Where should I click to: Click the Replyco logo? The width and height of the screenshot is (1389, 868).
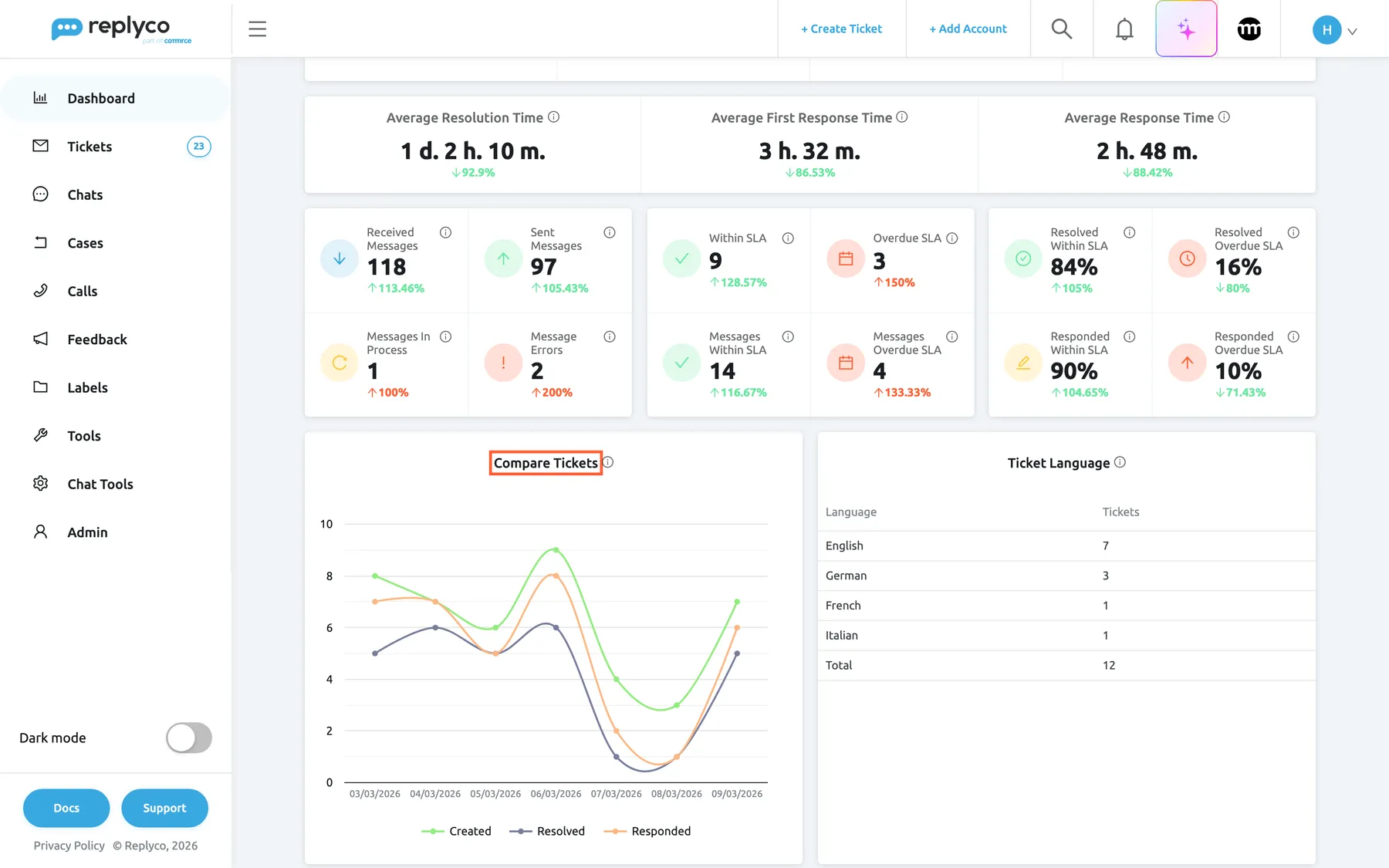121,29
